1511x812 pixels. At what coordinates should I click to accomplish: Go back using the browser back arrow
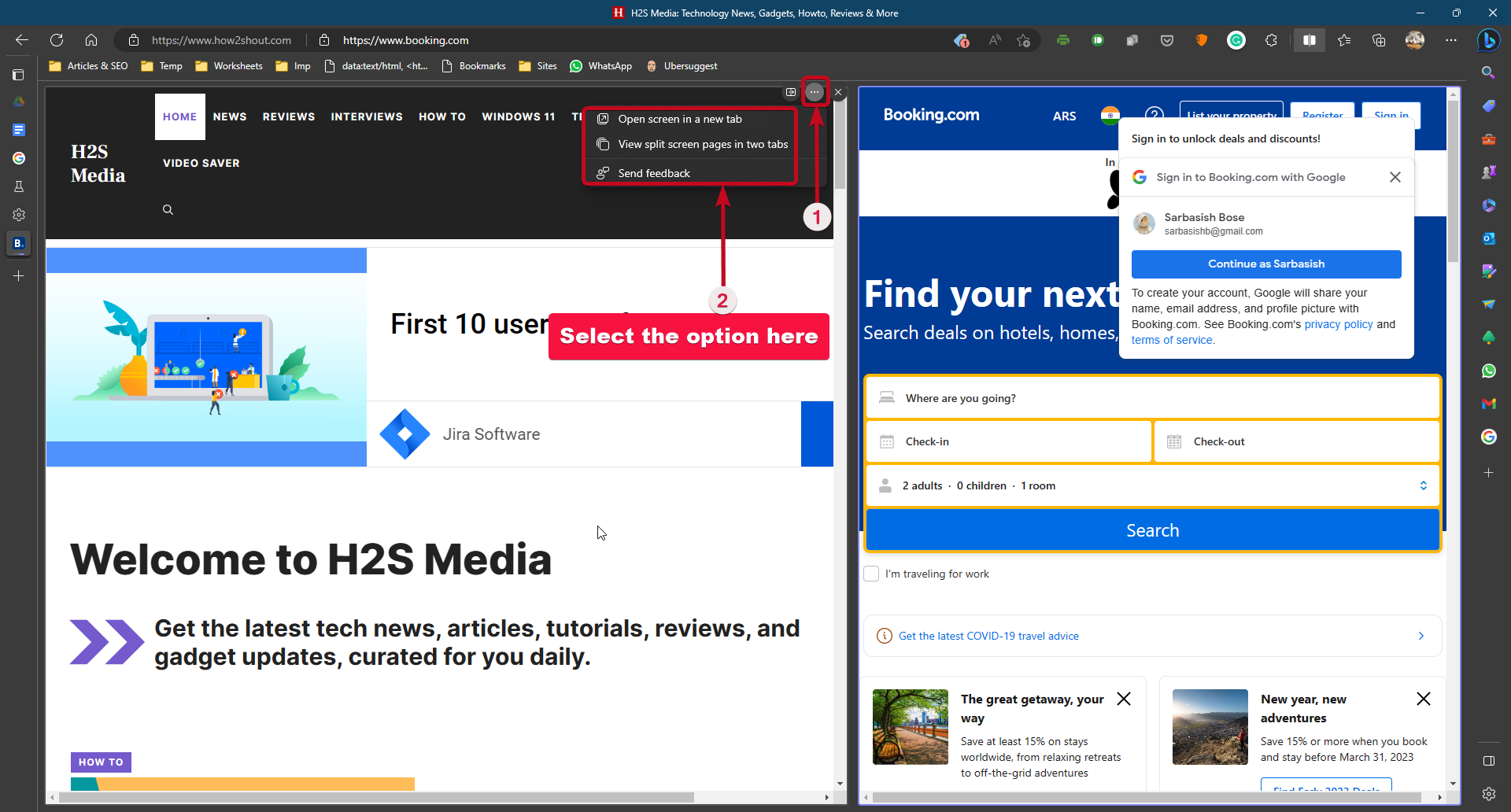(x=22, y=40)
